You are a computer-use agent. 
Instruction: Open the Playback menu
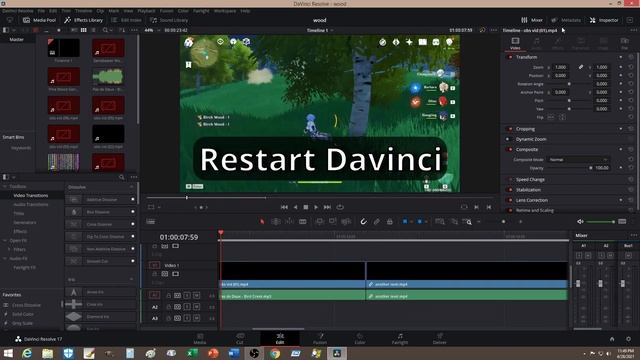tap(146, 11)
